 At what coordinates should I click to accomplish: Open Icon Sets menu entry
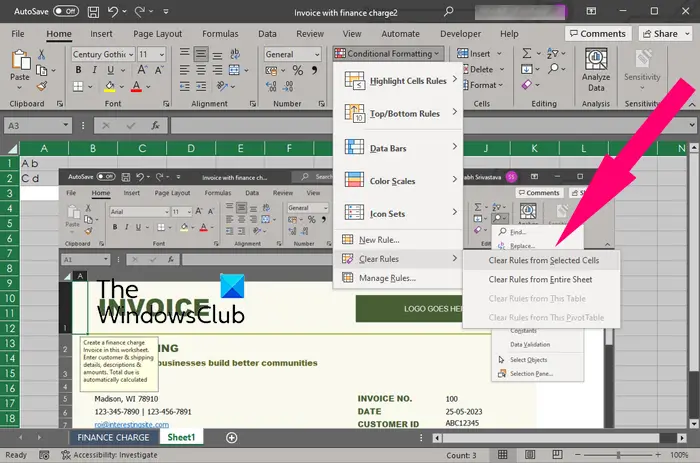(x=399, y=213)
